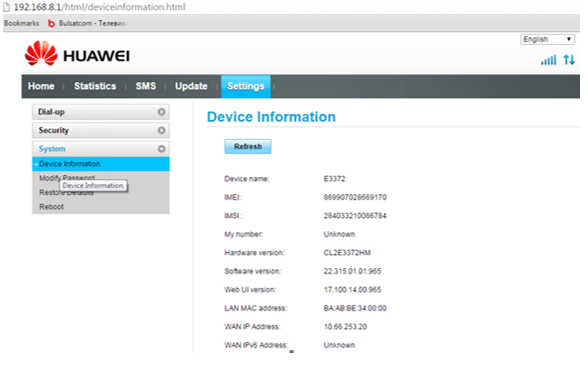Click the Device name label
The height and width of the screenshot is (372, 588).
pyautogui.click(x=247, y=178)
